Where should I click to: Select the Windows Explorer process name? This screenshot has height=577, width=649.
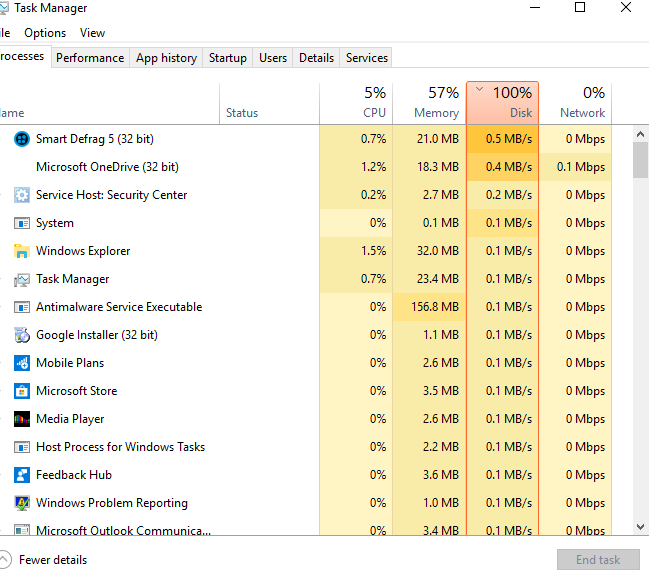click(x=83, y=251)
